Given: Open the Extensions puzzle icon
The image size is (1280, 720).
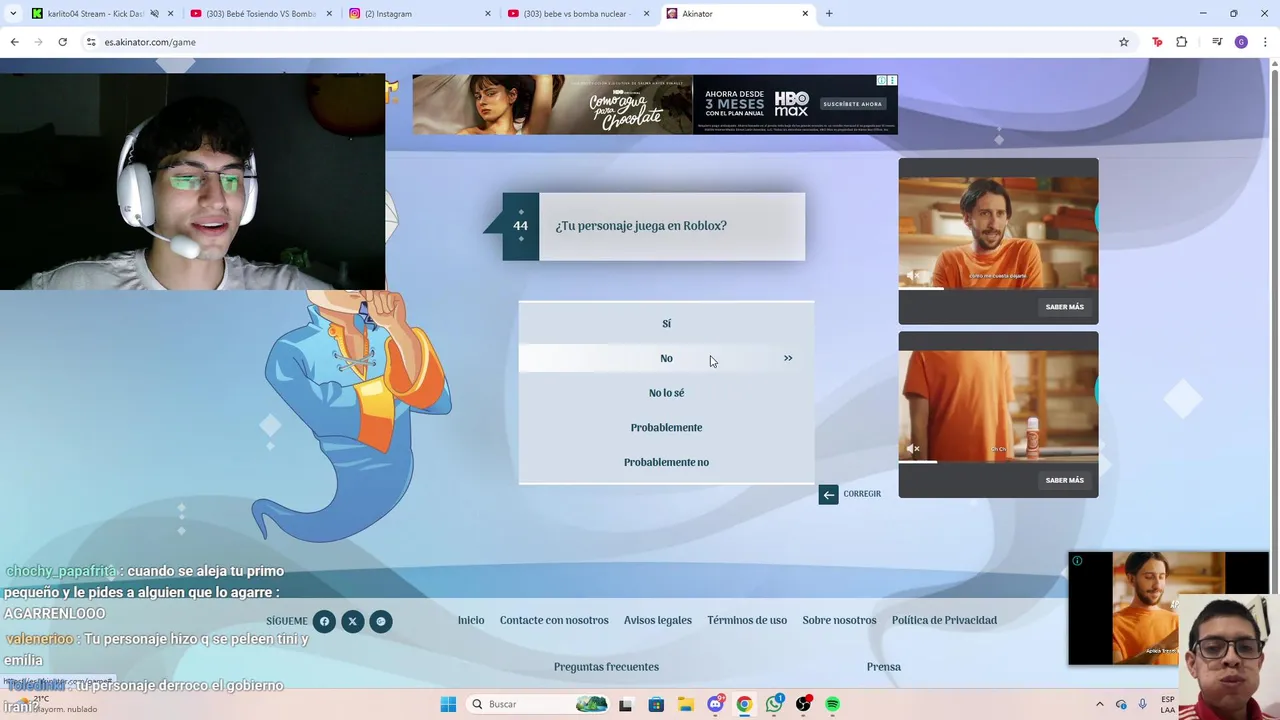Looking at the screenshot, I should 1181,42.
